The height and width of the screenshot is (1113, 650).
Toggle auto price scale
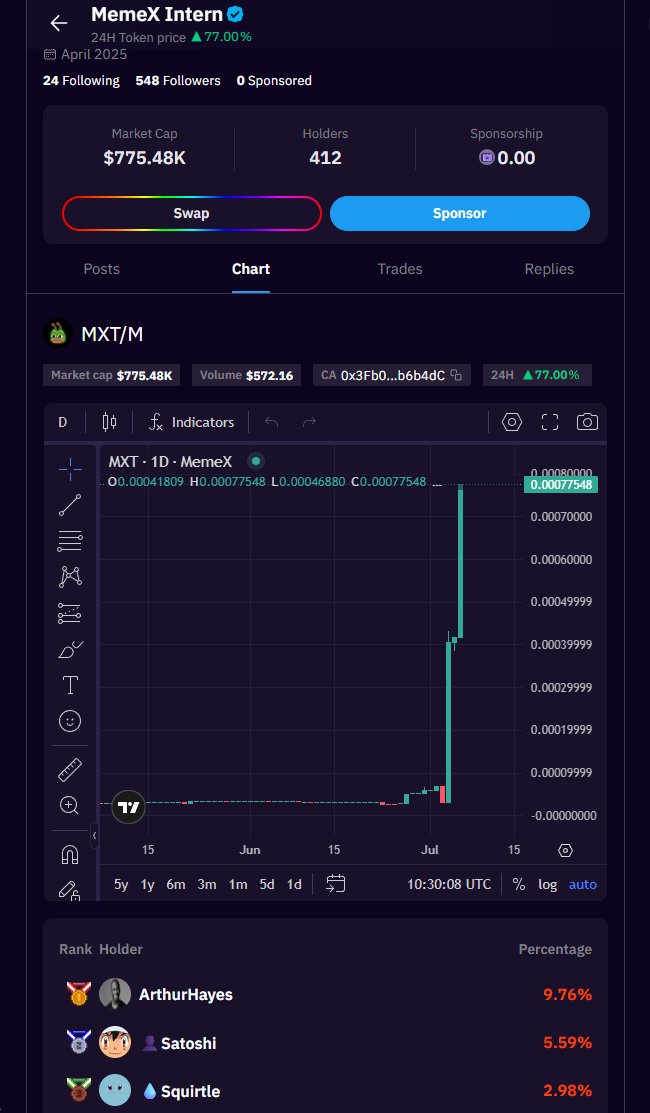[x=583, y=884]
